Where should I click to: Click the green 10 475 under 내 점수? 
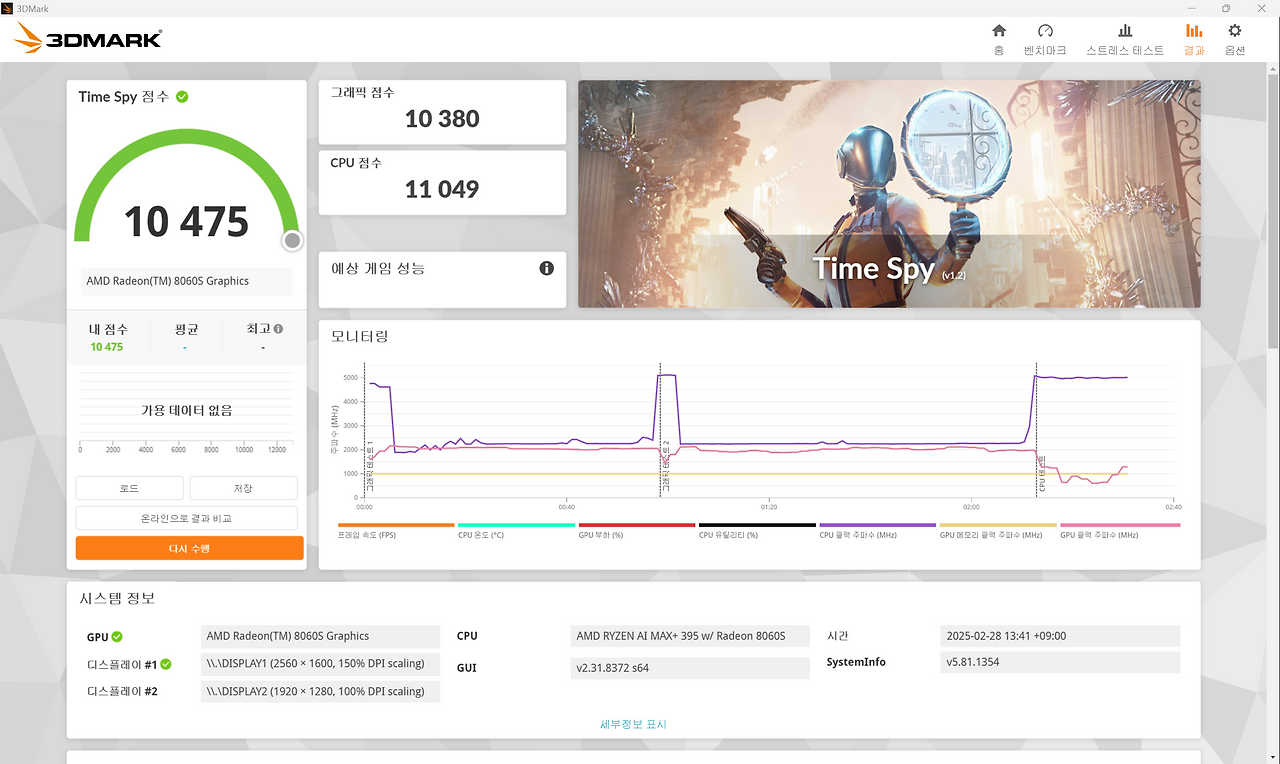pyautogui.click(x=106, y=347)
